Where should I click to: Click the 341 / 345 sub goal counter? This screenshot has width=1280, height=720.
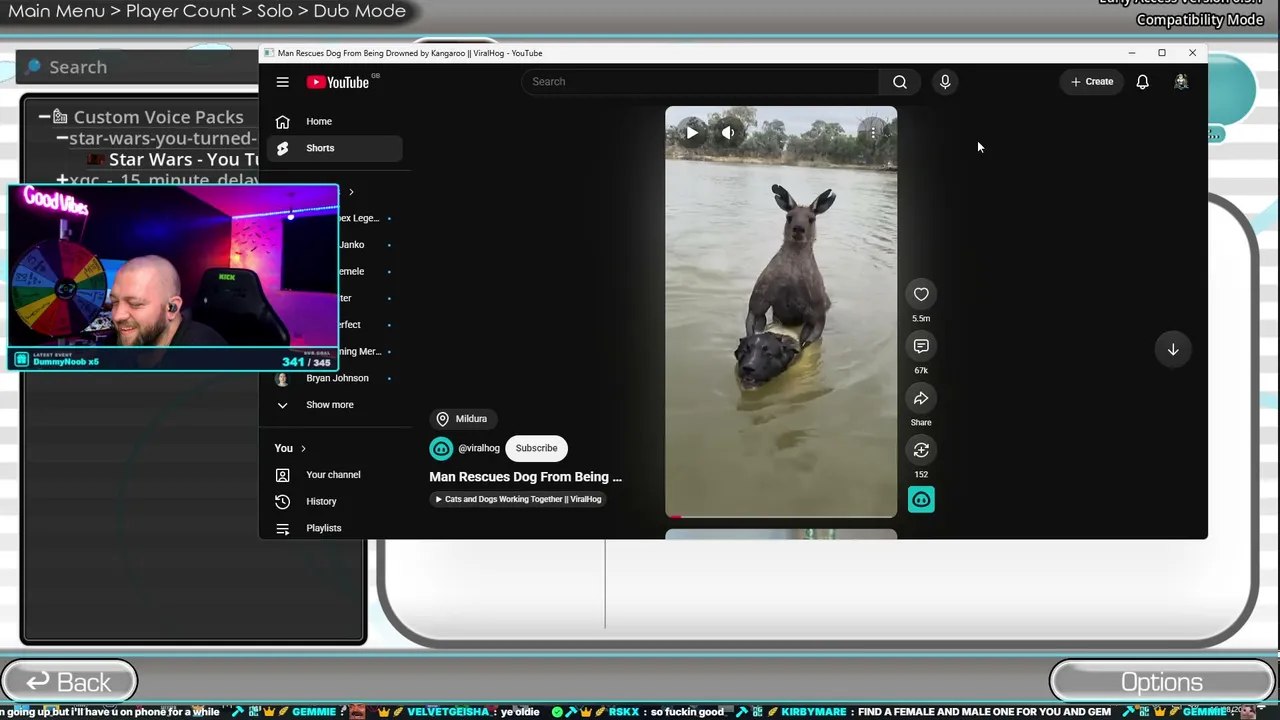point(306,362)
